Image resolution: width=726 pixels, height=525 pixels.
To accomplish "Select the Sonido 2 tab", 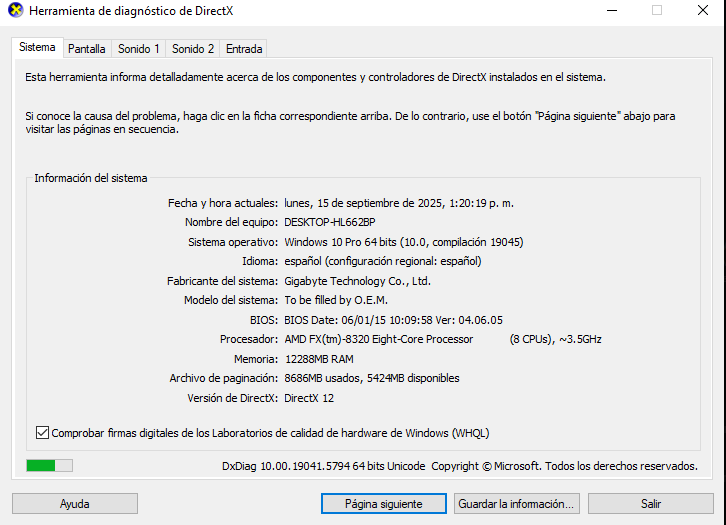I will pos(192,49).
